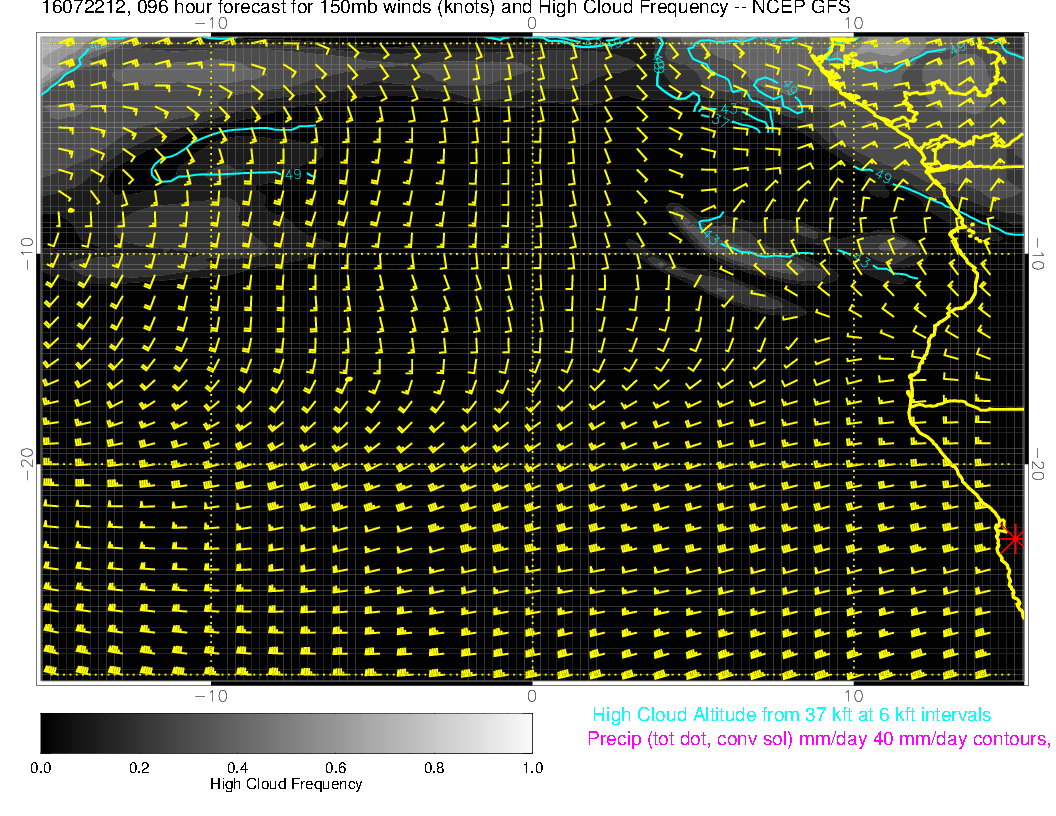The height and width of the screenshot is (816, 1056).
Task: Click the 10 longitude label on the bottom axis
Action: tap(853, 695)
